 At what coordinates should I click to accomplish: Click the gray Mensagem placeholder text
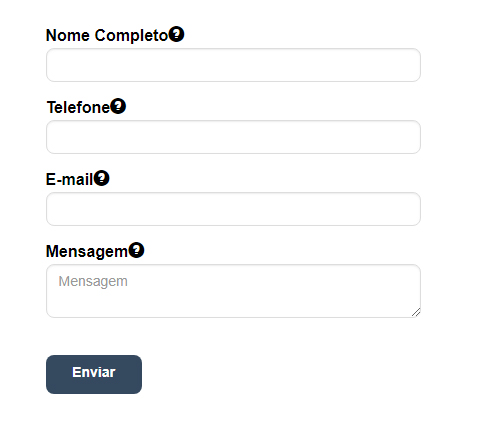tap(93, 281)
